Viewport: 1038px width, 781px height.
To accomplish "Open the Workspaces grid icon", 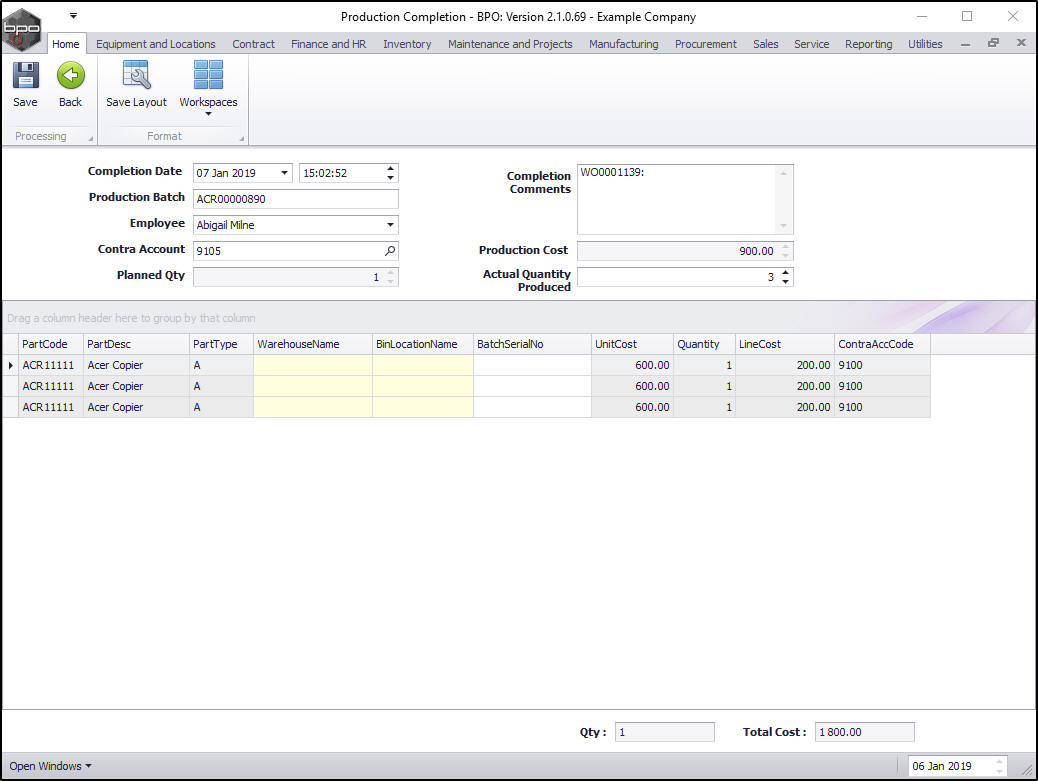I will pos(208,76).
